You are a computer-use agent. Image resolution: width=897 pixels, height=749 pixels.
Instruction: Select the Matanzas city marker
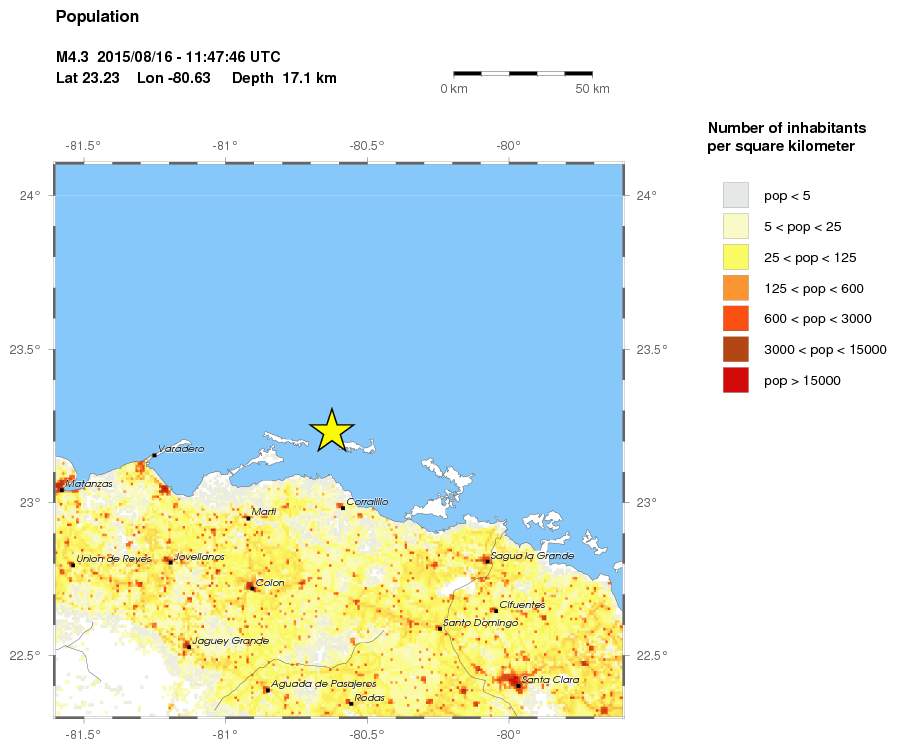(62, 489)
